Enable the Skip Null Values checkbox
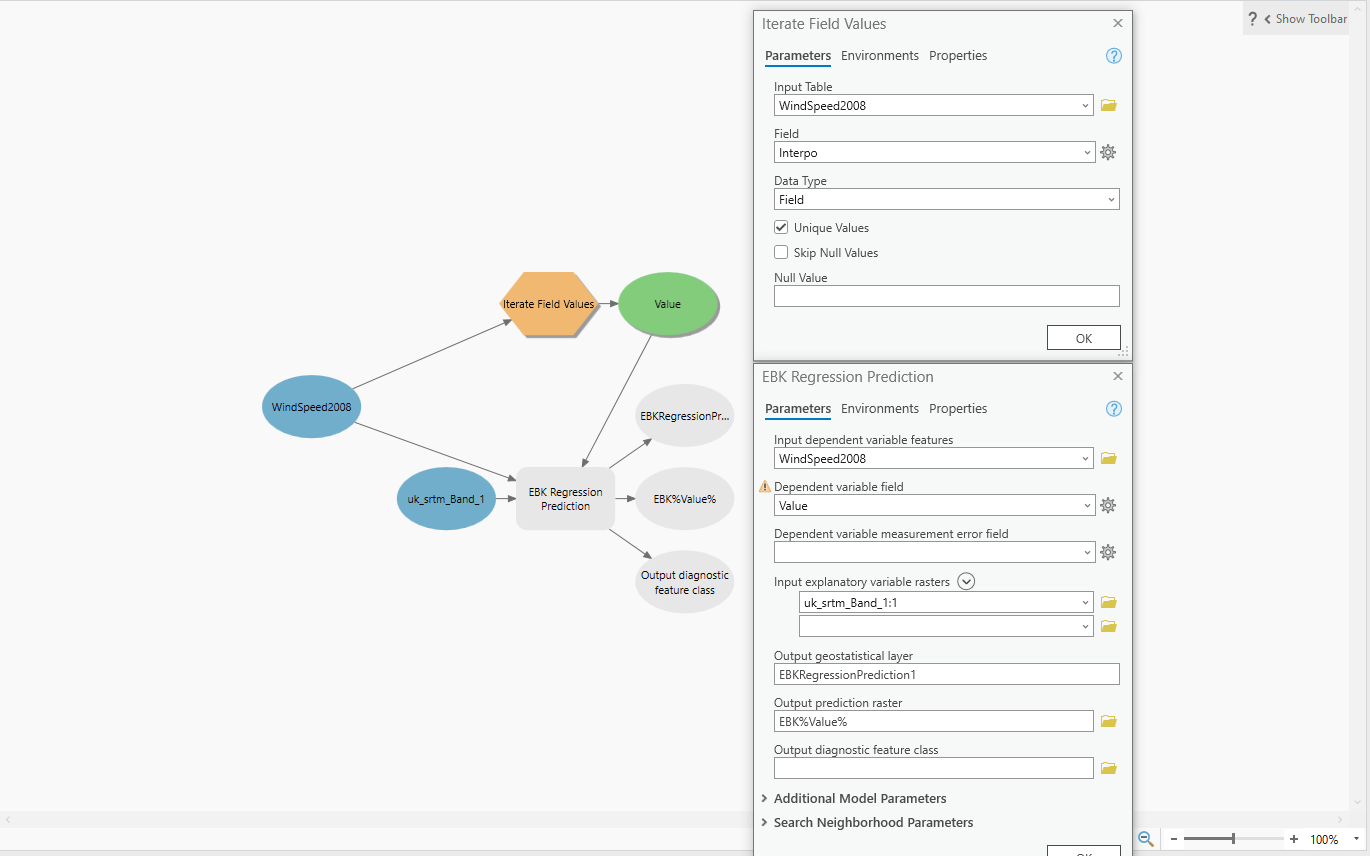 [x=781, y=253]
